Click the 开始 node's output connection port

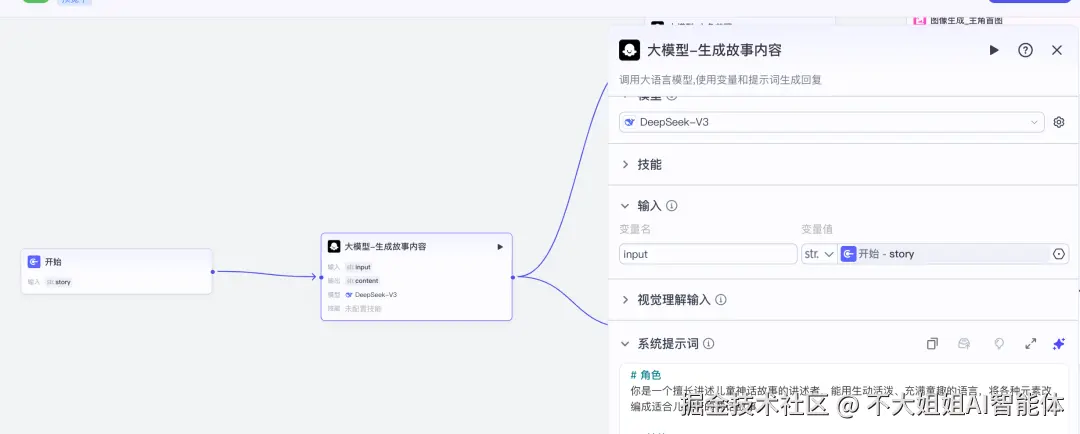pos(213,271)
